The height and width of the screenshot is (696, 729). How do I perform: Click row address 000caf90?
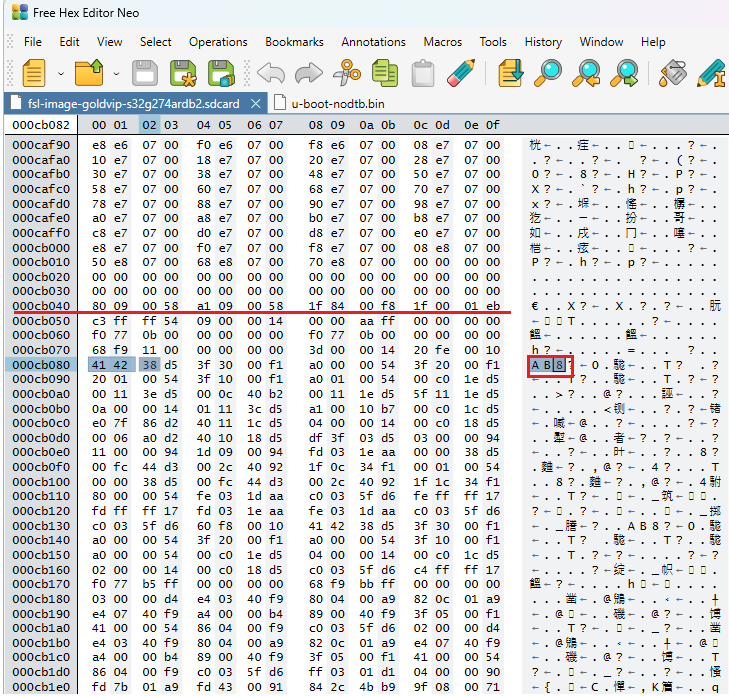pyautogui.click(x=41, y=145)
